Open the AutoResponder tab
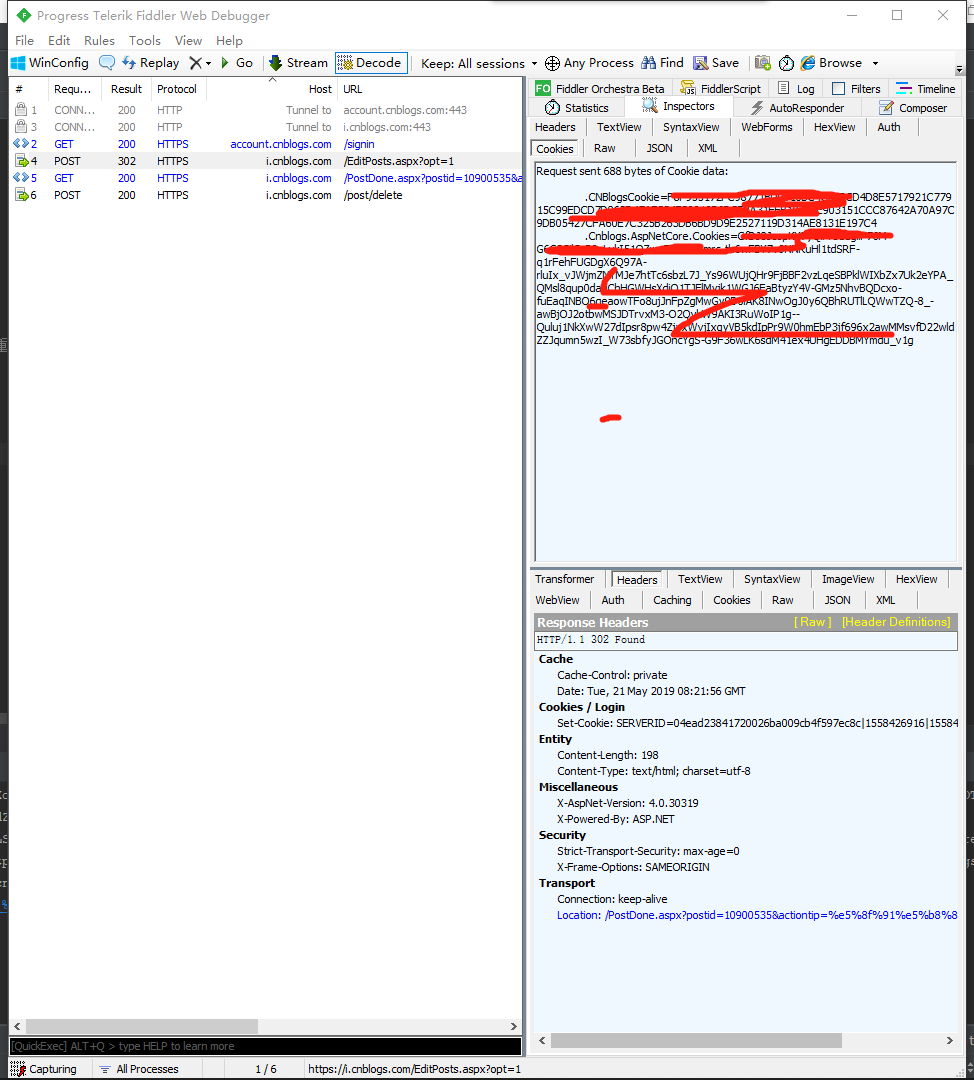This screenshot has width=974, height=1080. tap(797, 107)
